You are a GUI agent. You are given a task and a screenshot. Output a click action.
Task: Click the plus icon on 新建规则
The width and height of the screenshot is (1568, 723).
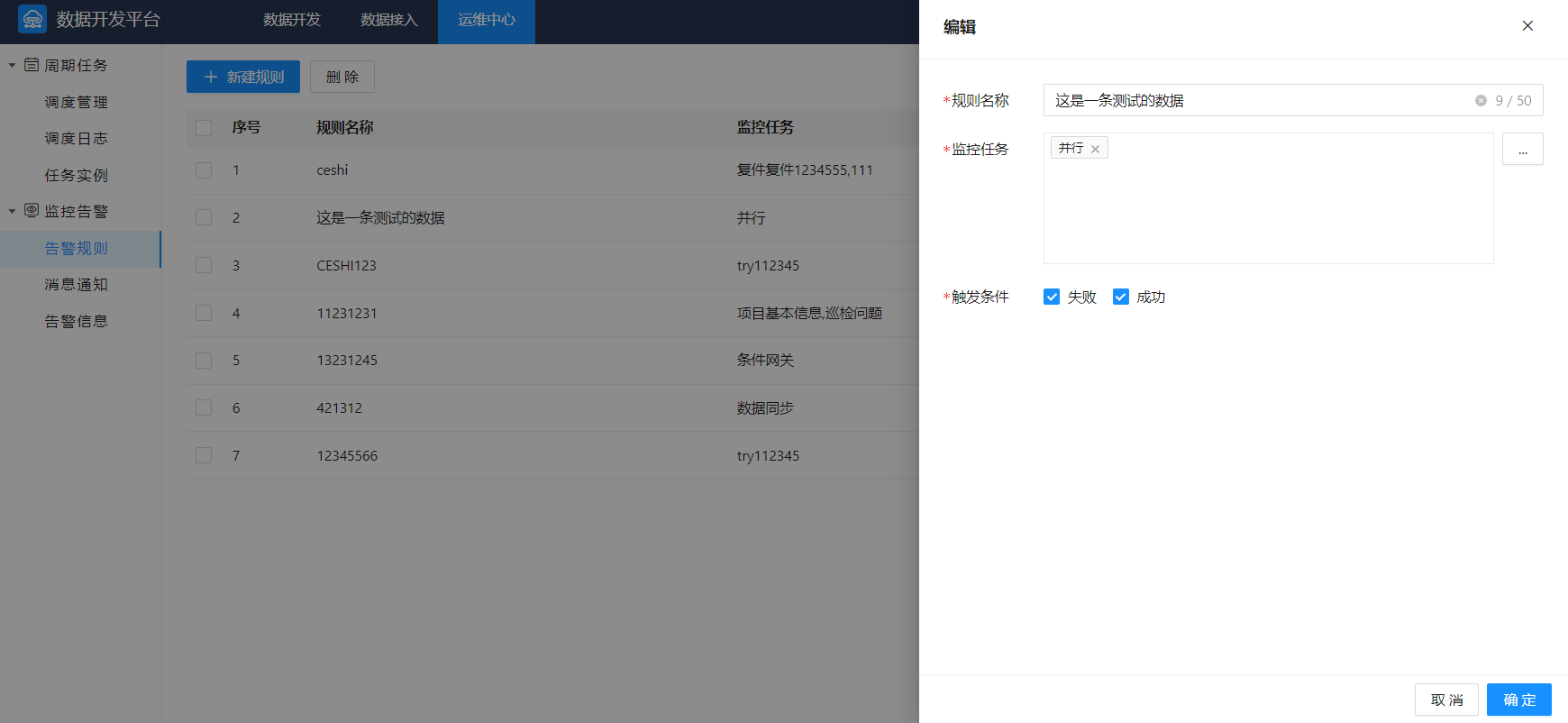[x=211, y=78]
